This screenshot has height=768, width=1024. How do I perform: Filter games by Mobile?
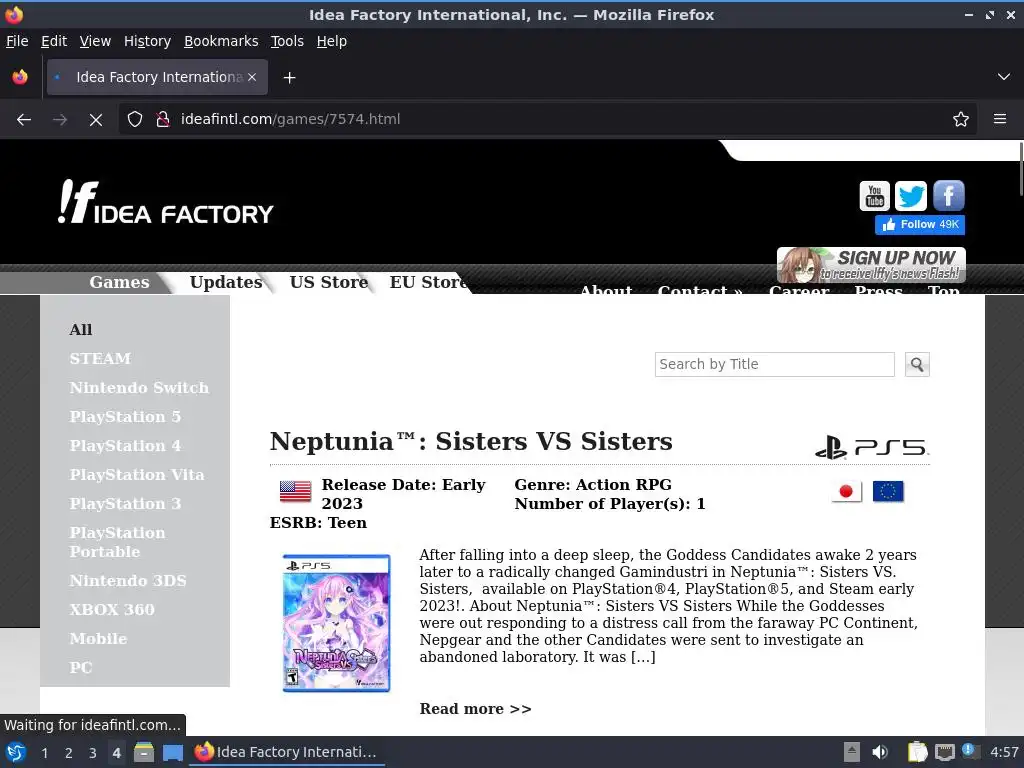click(x=98, y=639)
